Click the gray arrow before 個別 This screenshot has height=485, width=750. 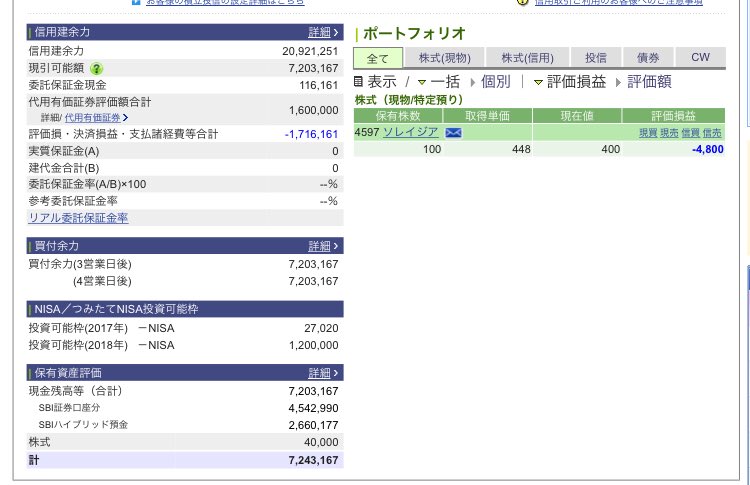point(473,82)
